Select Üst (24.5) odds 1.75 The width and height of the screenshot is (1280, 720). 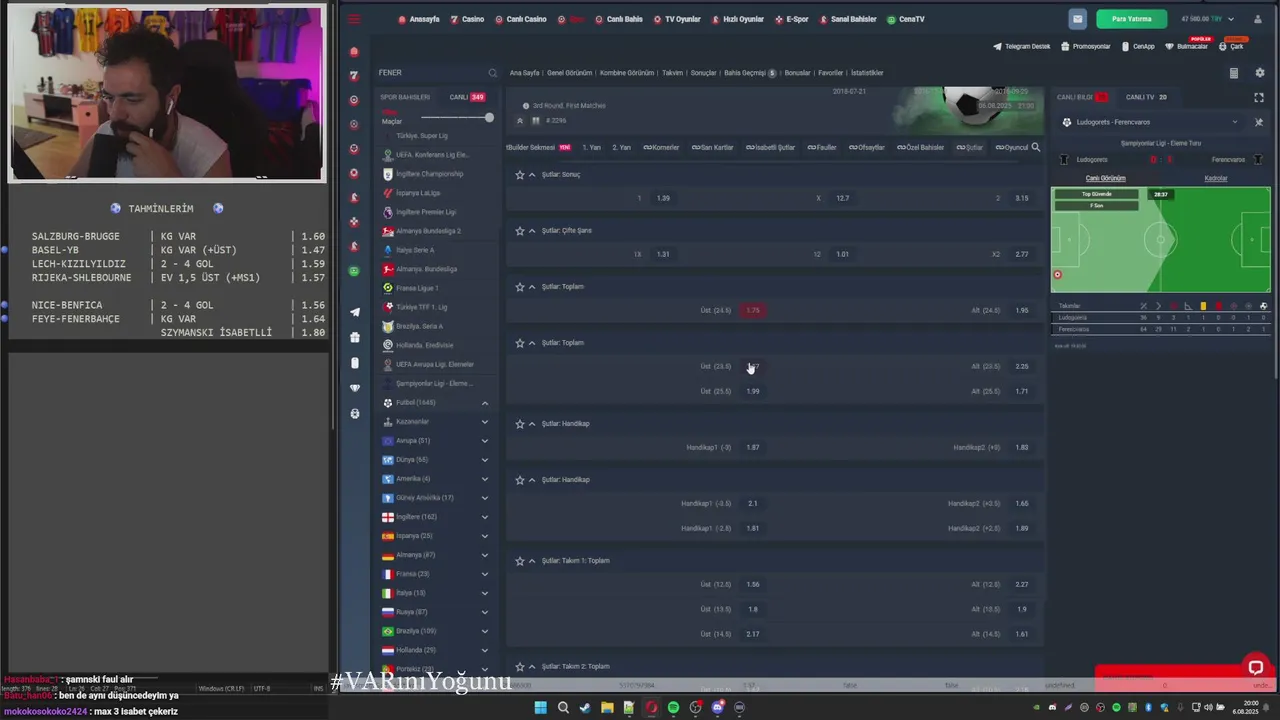[x=753, y=310]
